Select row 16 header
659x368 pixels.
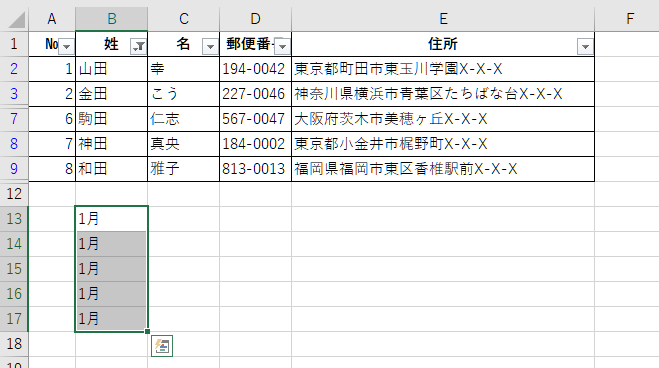[14, 294]
